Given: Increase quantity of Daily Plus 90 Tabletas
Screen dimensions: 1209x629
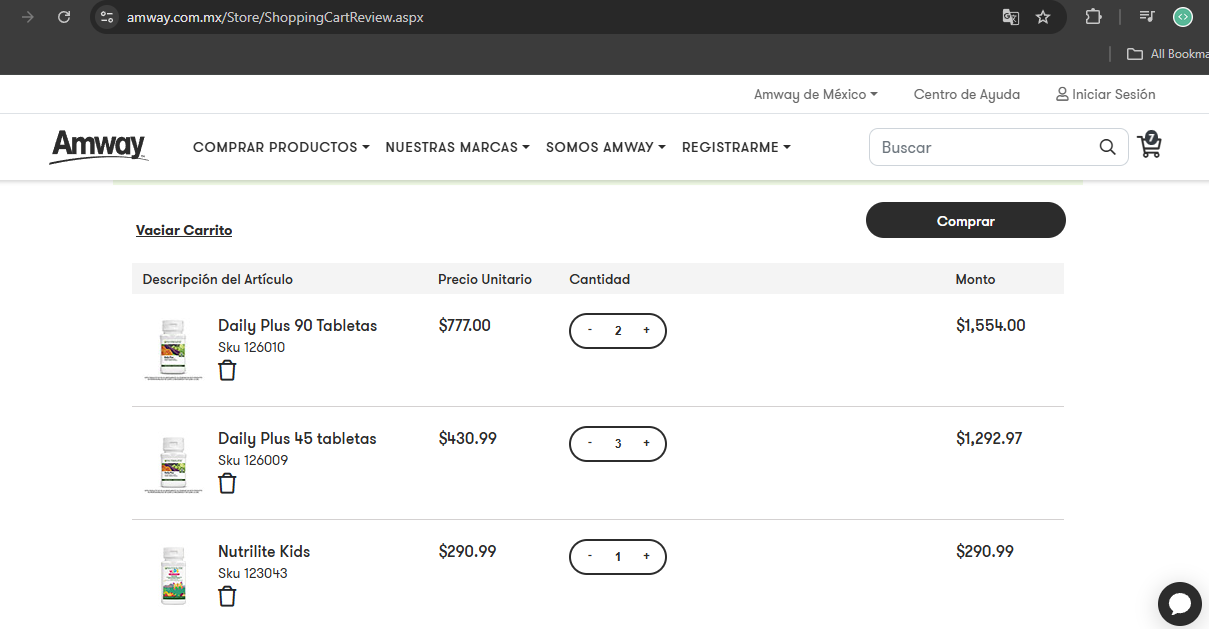Looking at the screenshot, I should pyautogui.click(x=646, y=331).
